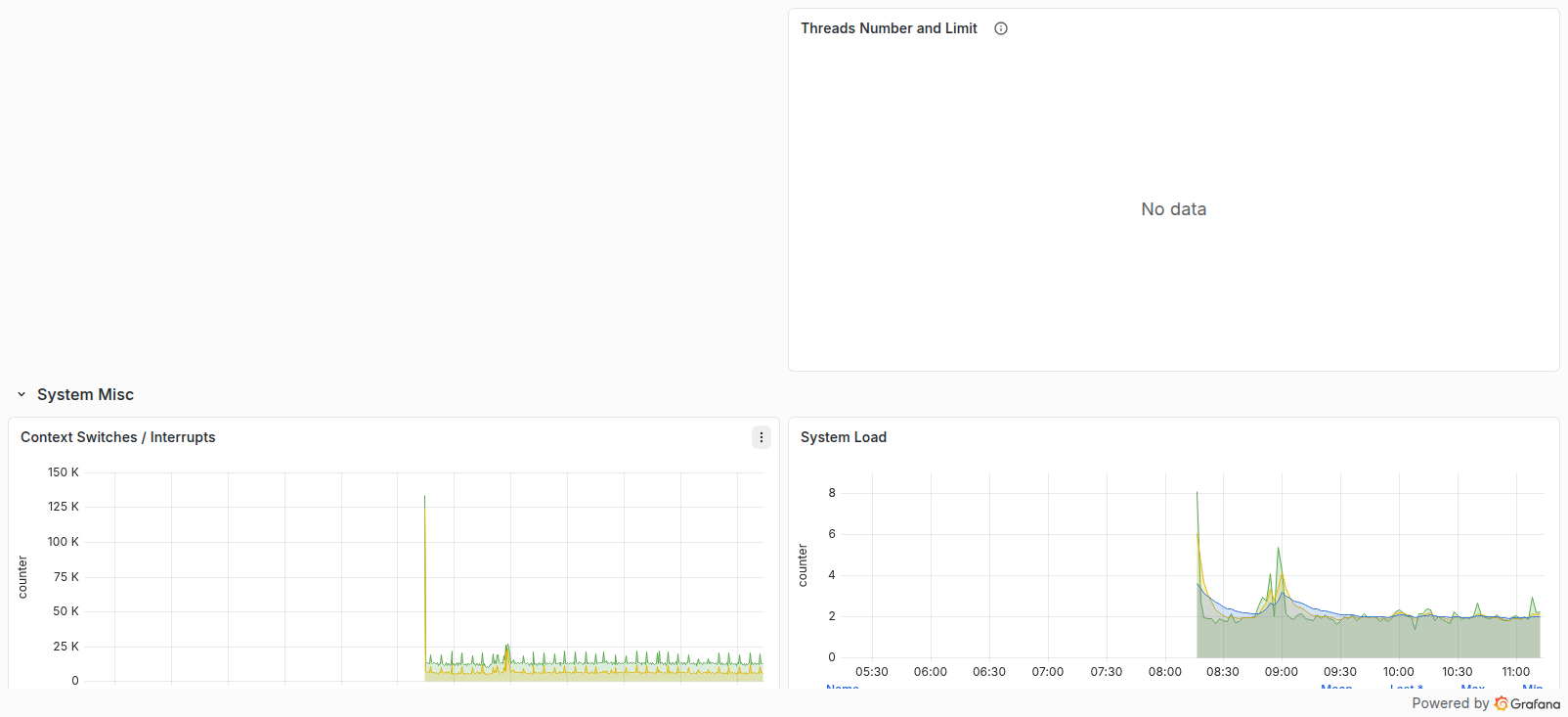Click the 07:00 time axis label
1568x717 pixels.
(x=1048, y=672)
